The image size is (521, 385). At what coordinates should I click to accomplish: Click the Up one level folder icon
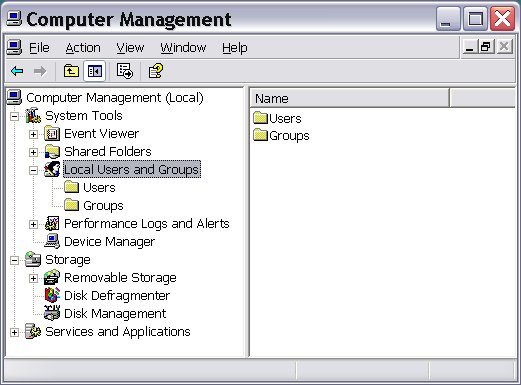click(x=71, y=71)
